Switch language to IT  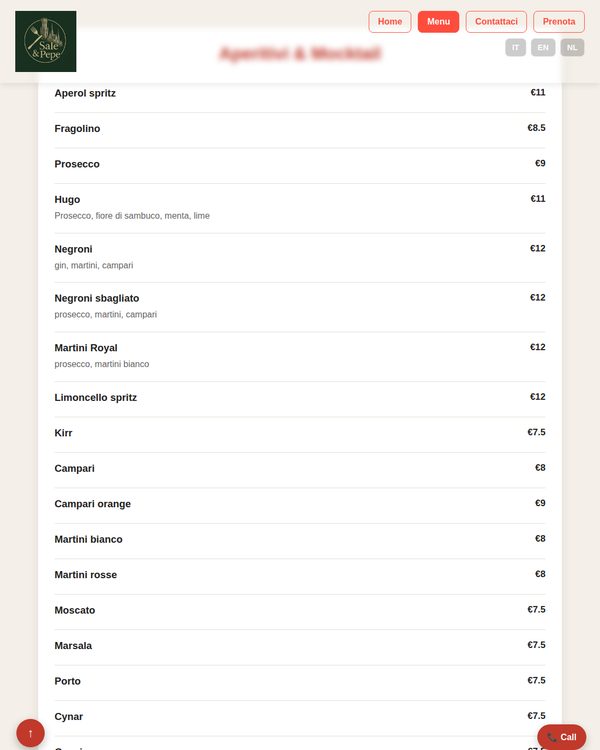click(x=515, y=47)
